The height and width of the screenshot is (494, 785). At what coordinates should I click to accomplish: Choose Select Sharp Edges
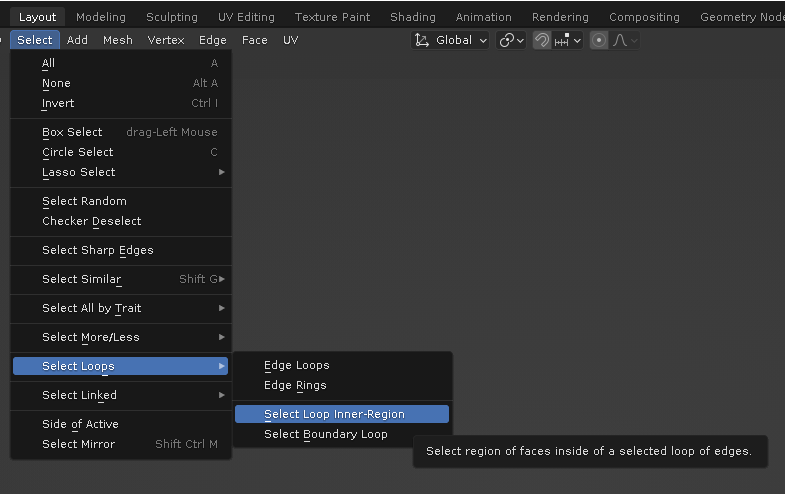[121, 250]
